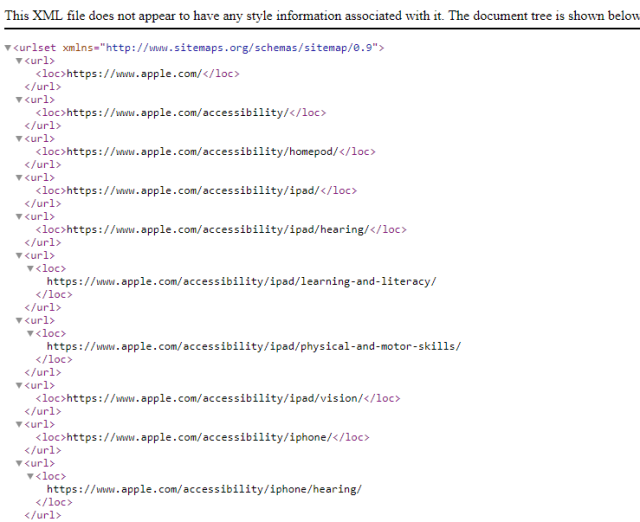Click the xmlns attribute name
The width and height of the screenshot is (640, 522).
pos(78,48)
